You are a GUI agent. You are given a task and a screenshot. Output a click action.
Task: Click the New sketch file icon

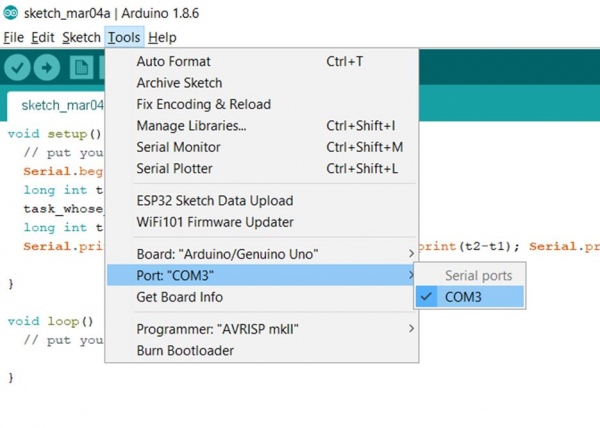pyautogui.click(x=82, y=67)
